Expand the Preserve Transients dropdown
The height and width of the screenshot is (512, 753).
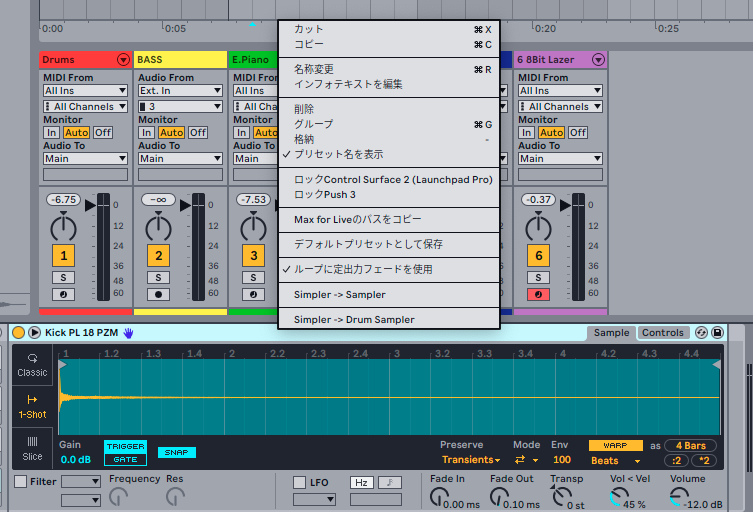471,460
